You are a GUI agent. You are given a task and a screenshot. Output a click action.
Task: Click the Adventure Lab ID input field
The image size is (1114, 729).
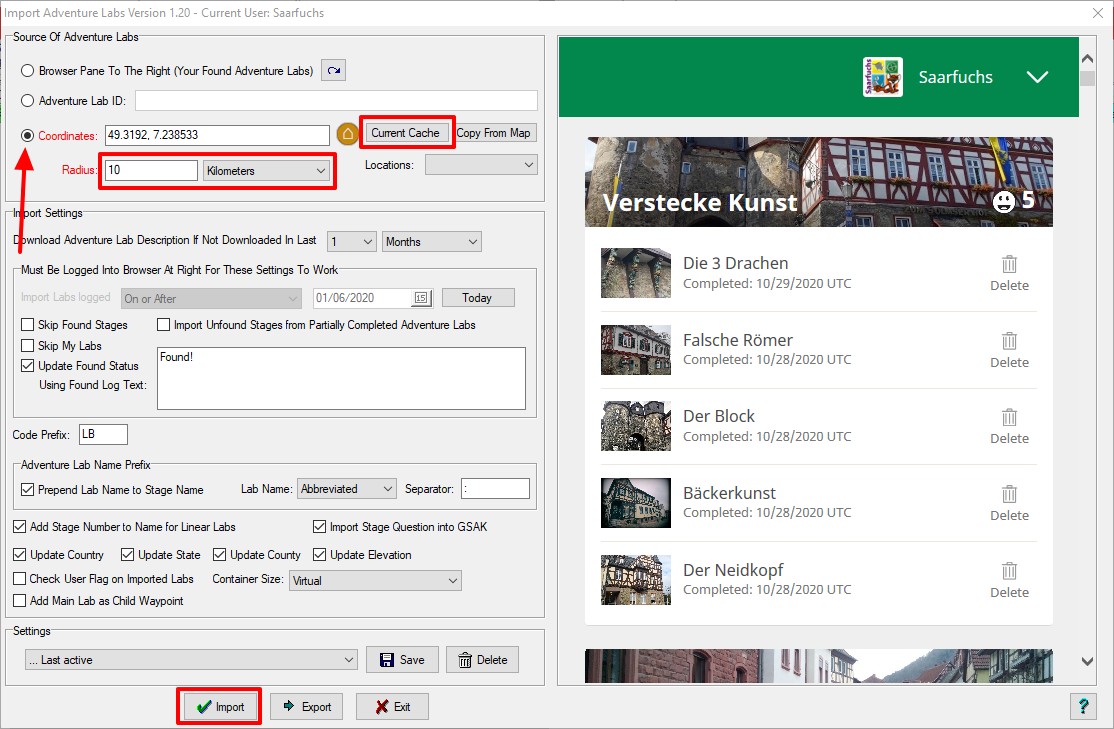click(x=336, y=100)
